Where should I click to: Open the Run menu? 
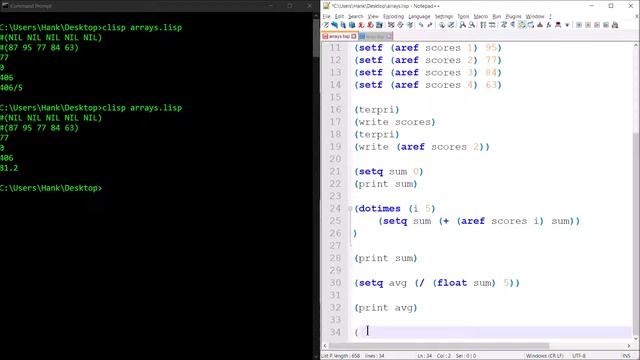coord(496,16)
